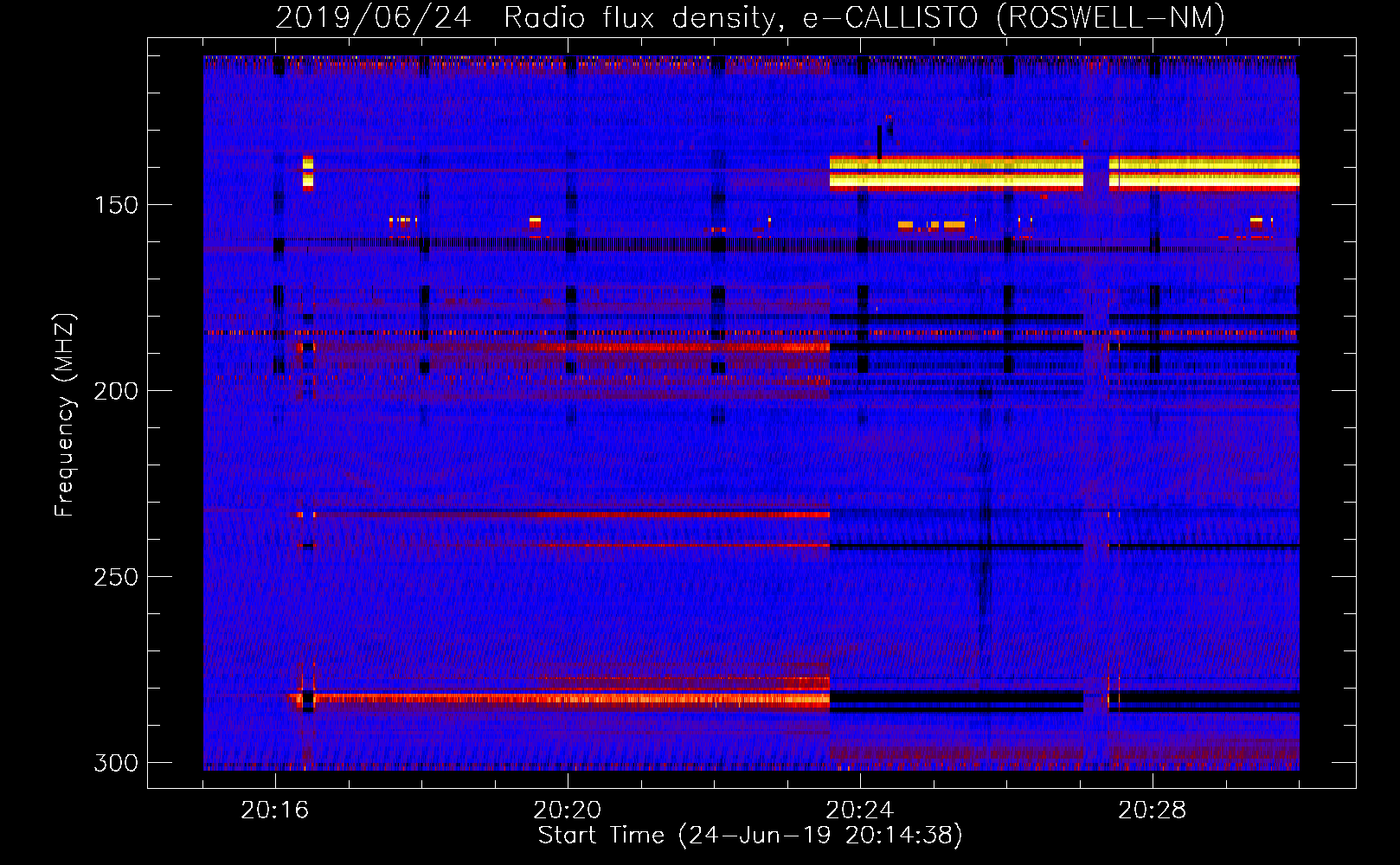Click the 300 frequency tick label
Screen dimensions: 1400x865
[x=115, y=763]
